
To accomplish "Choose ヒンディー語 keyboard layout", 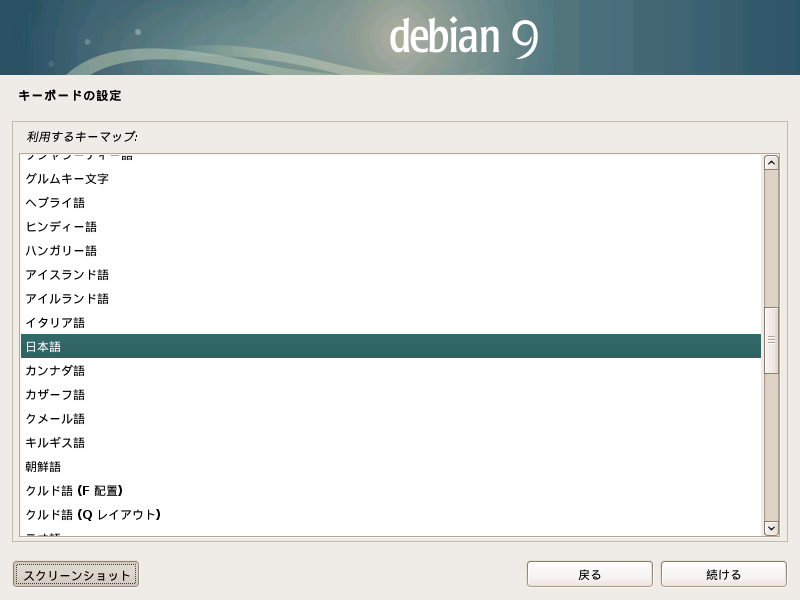I will coord(61,227).
